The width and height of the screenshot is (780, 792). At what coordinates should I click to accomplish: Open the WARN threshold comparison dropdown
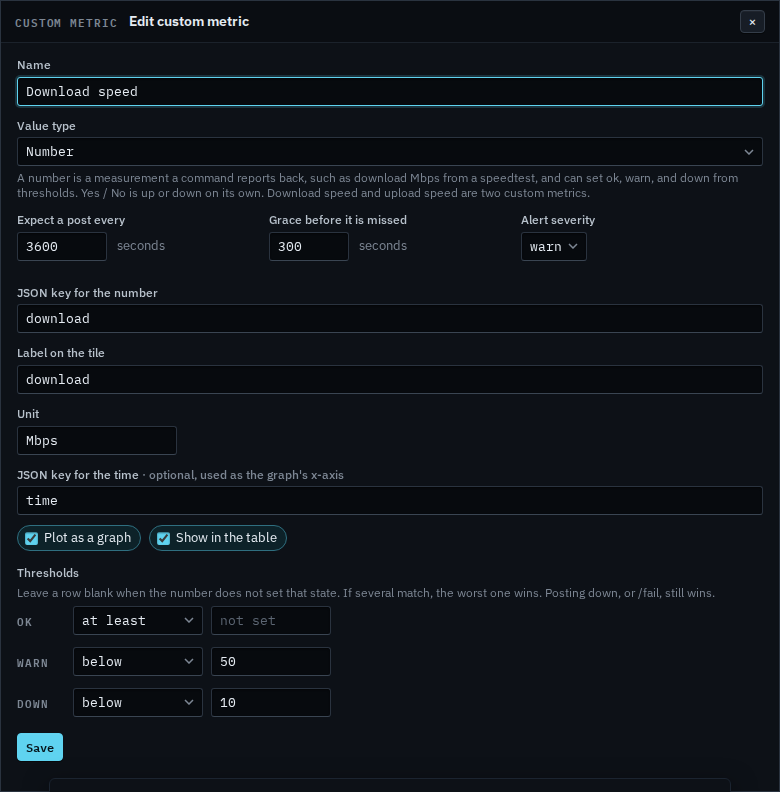pyautogui.click(x=137, y=661)
